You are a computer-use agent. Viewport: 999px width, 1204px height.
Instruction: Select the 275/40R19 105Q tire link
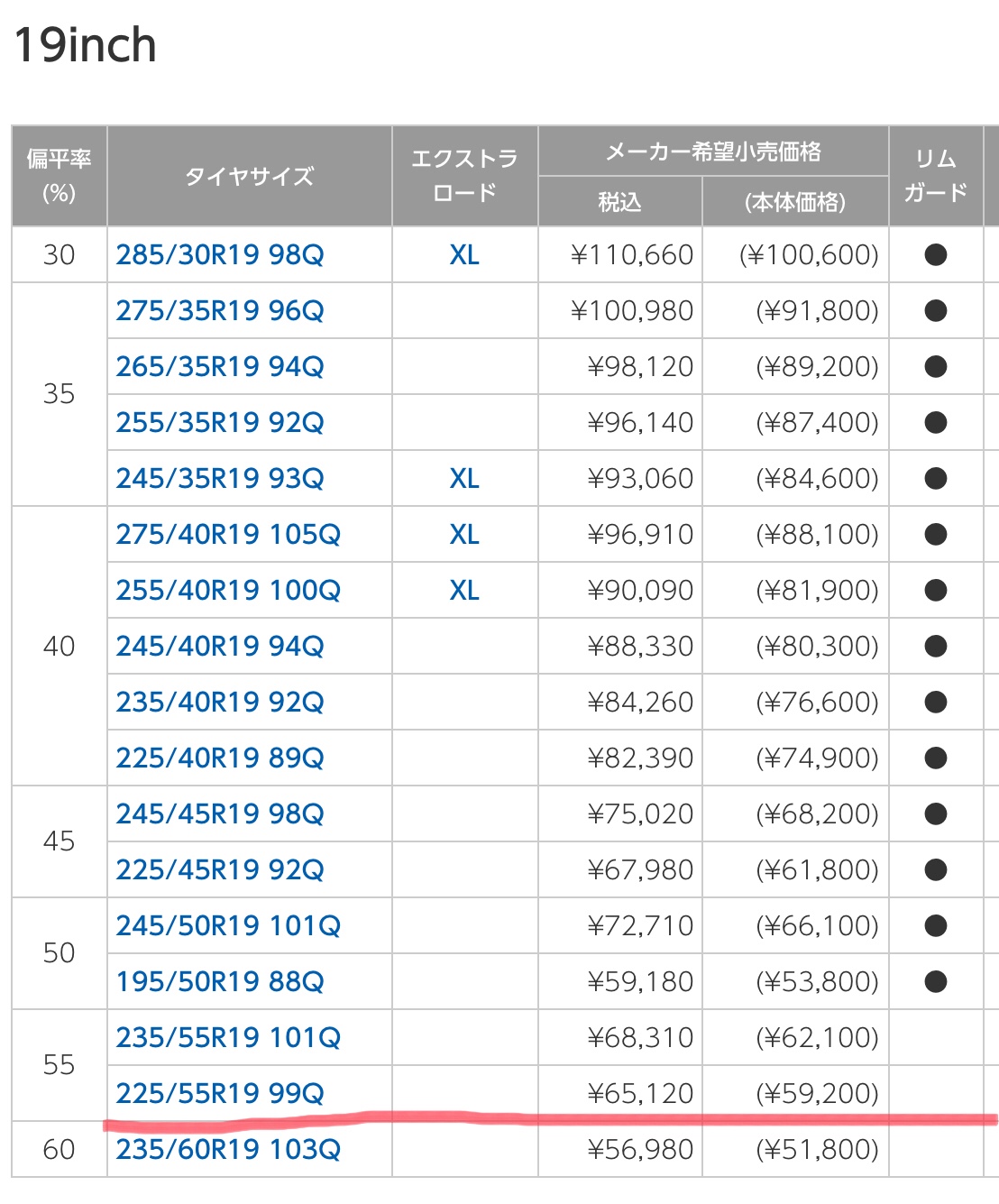click(x=227, y=535)
